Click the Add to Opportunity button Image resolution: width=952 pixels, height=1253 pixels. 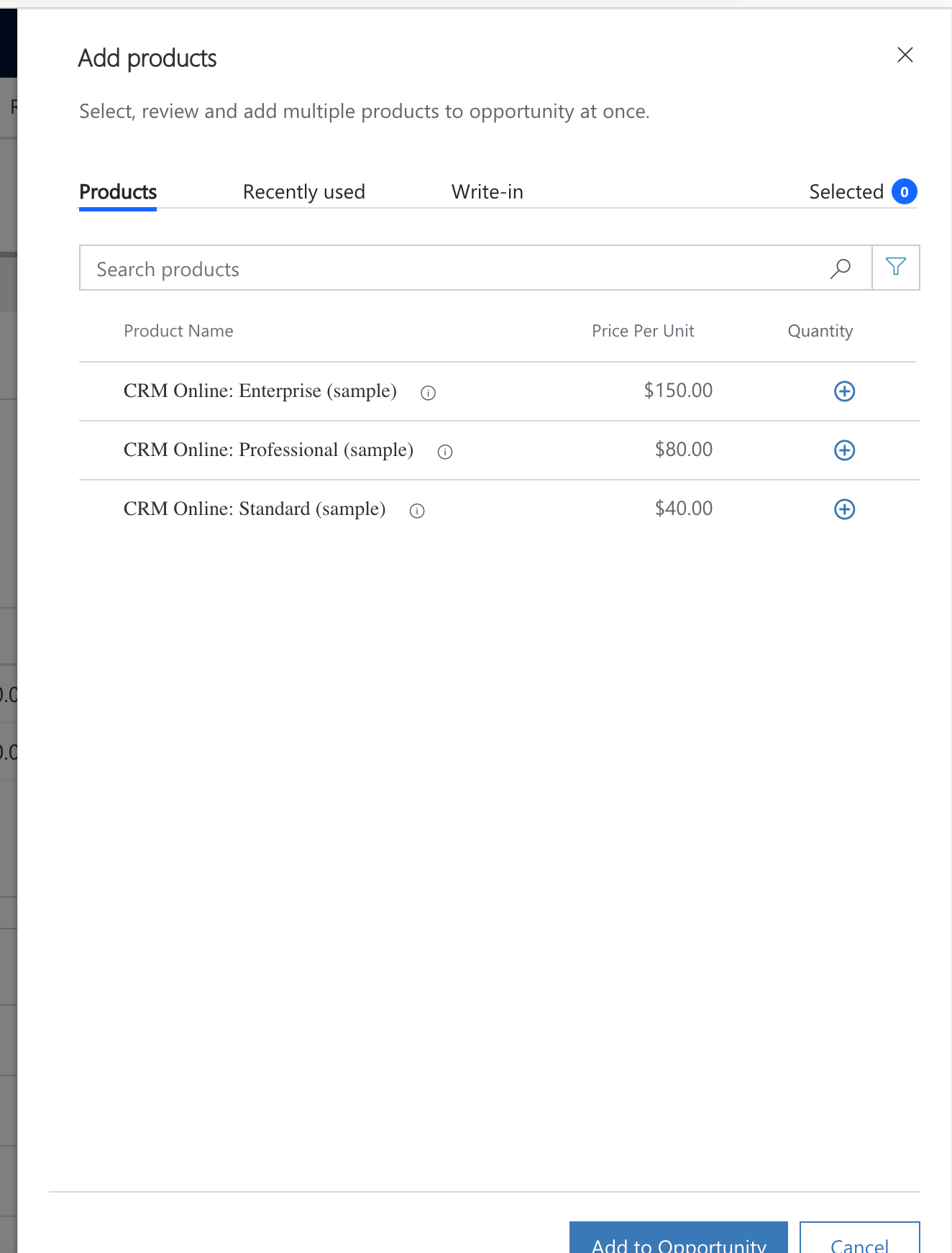679,1239
